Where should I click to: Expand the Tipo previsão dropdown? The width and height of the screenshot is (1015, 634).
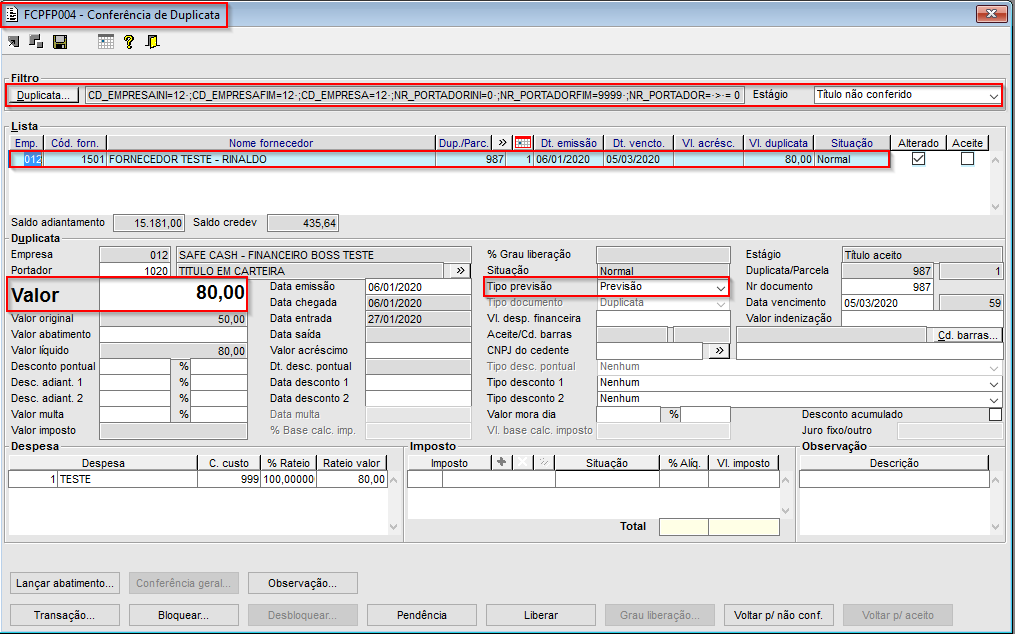tap(720, 287)
